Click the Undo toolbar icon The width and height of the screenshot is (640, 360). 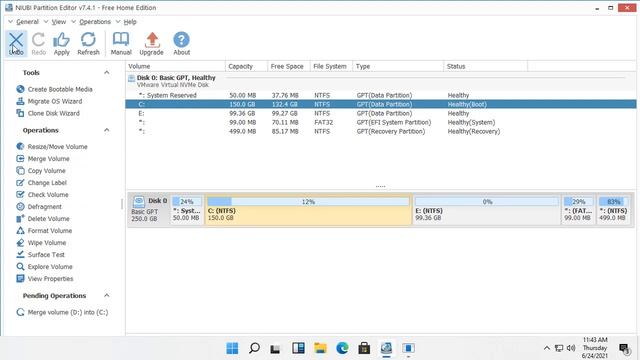tap(16, 44)
